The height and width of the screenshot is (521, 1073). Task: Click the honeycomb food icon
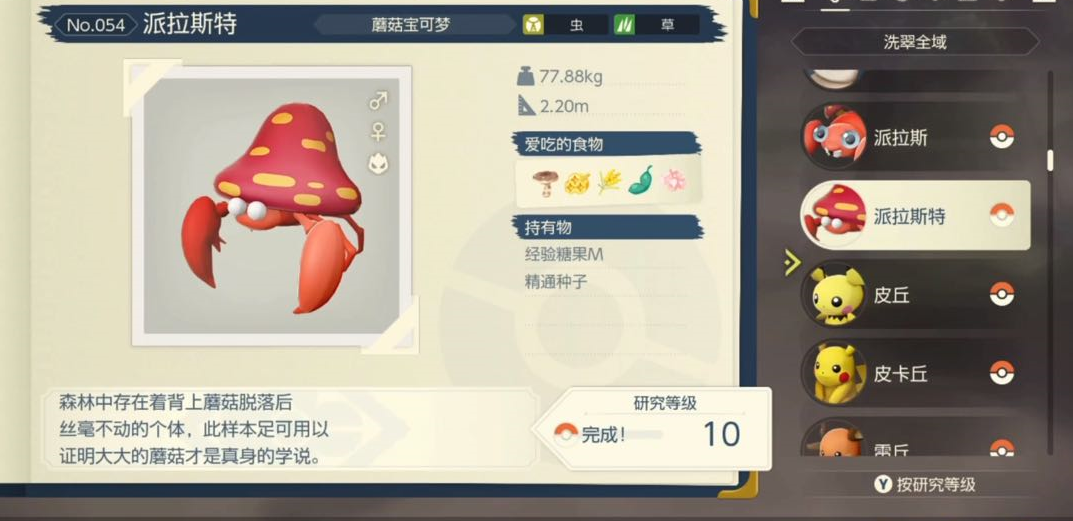pyautogui.click(x=577, y=183)
